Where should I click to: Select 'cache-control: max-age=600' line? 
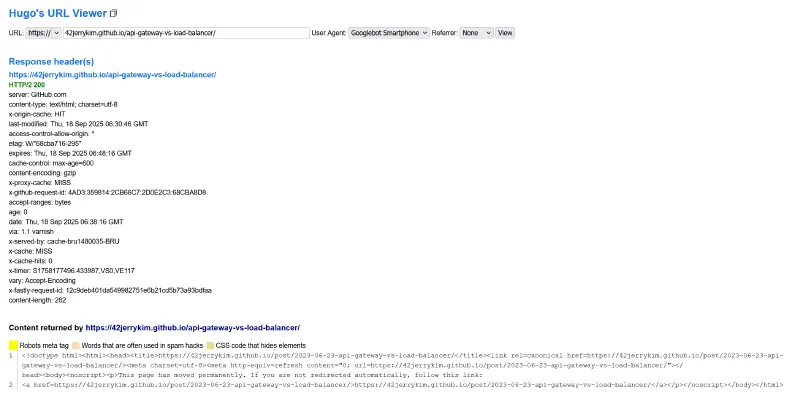tap(51, 163)
